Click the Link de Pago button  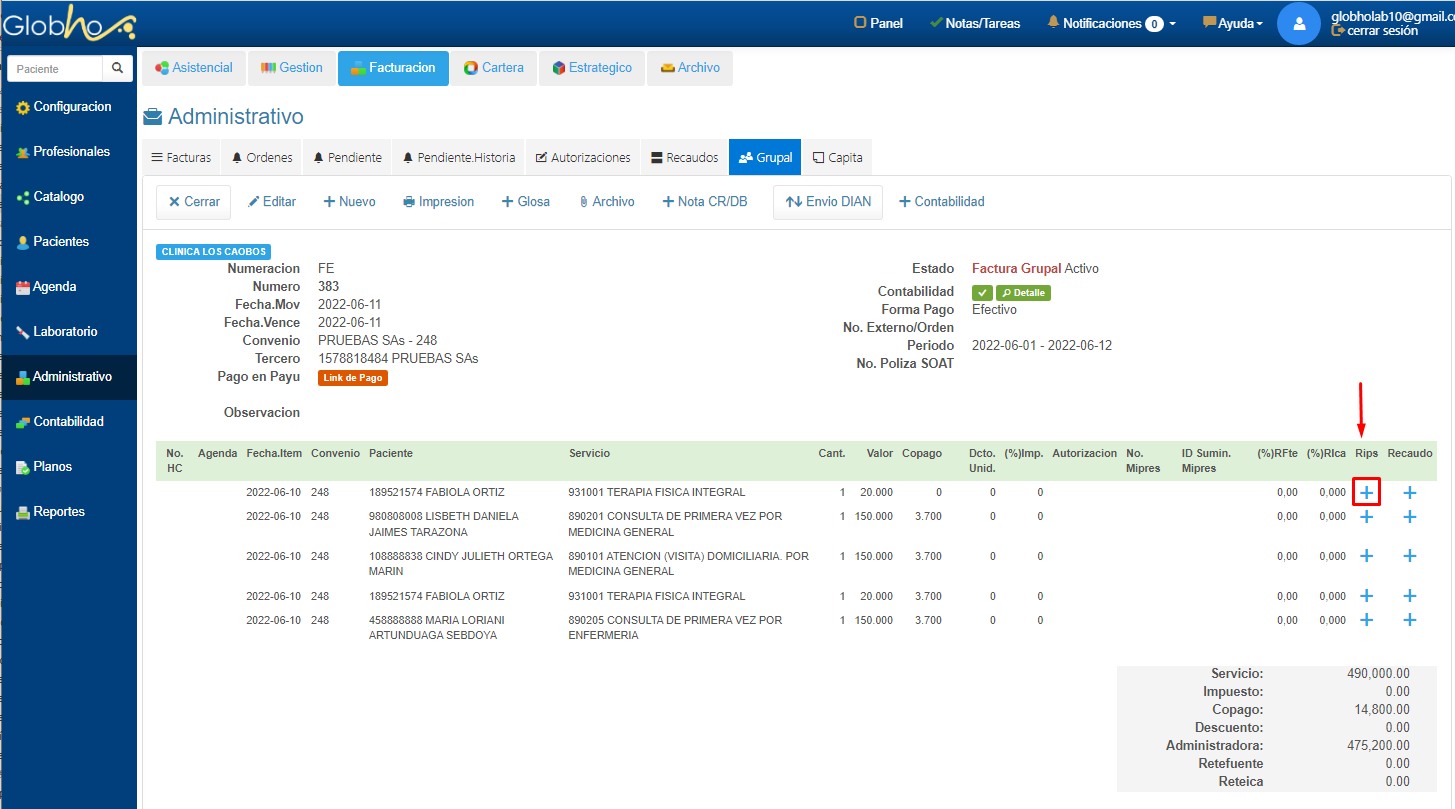coord(353,378)
